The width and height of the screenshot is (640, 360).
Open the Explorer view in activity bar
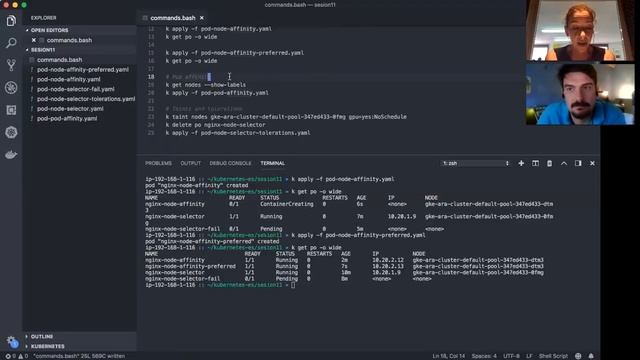(x=11, y=21)
